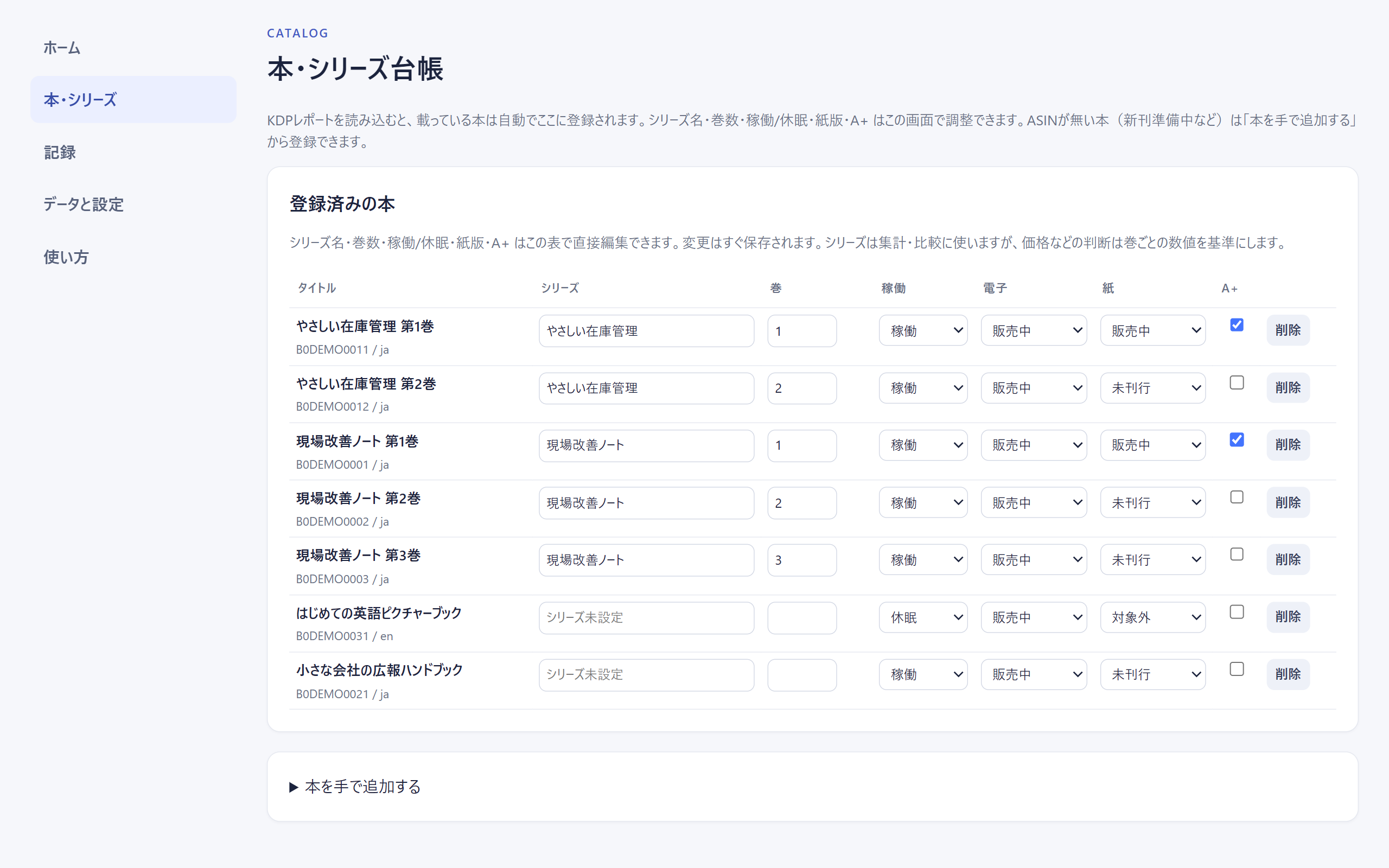Edit series field of 現場改善ノート 第3巻
1389x868 pixels.
pos(646,560)
